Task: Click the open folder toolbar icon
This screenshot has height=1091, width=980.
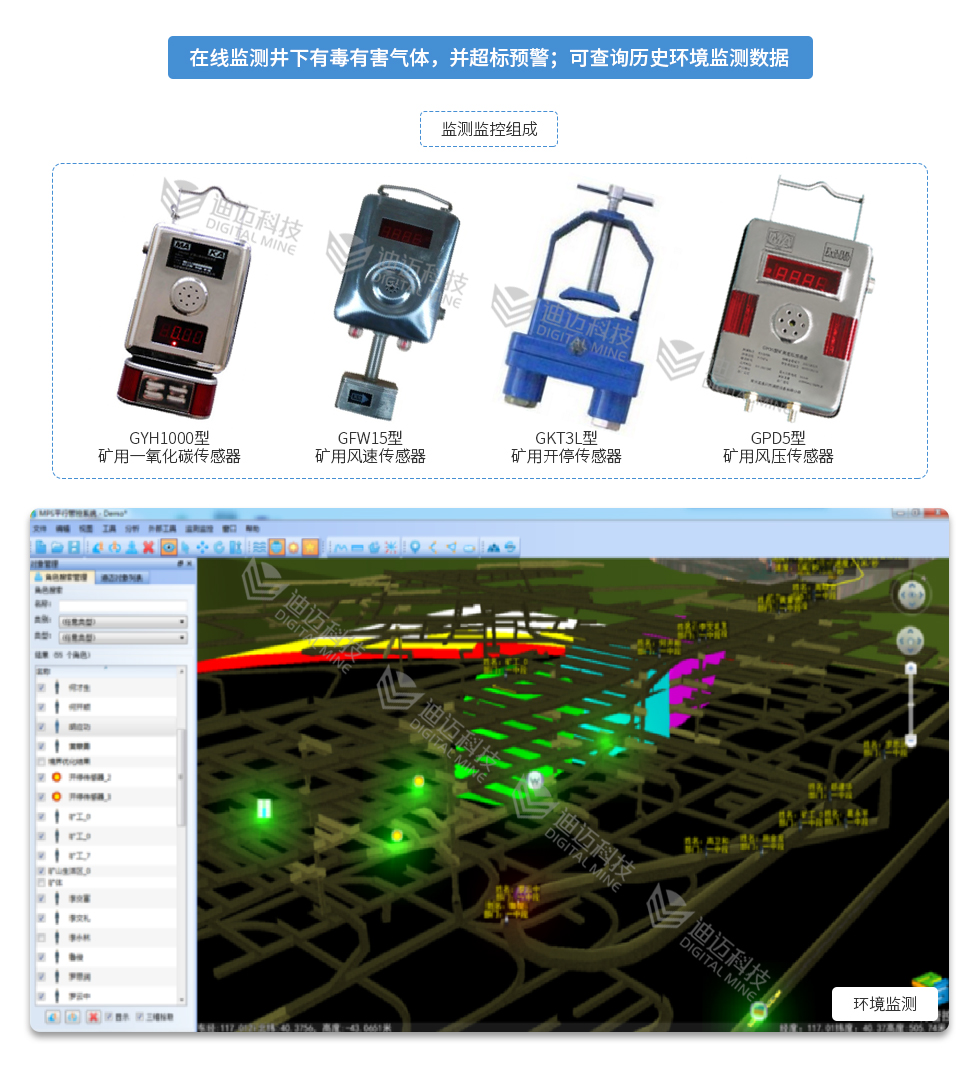Action: [57, 547]
